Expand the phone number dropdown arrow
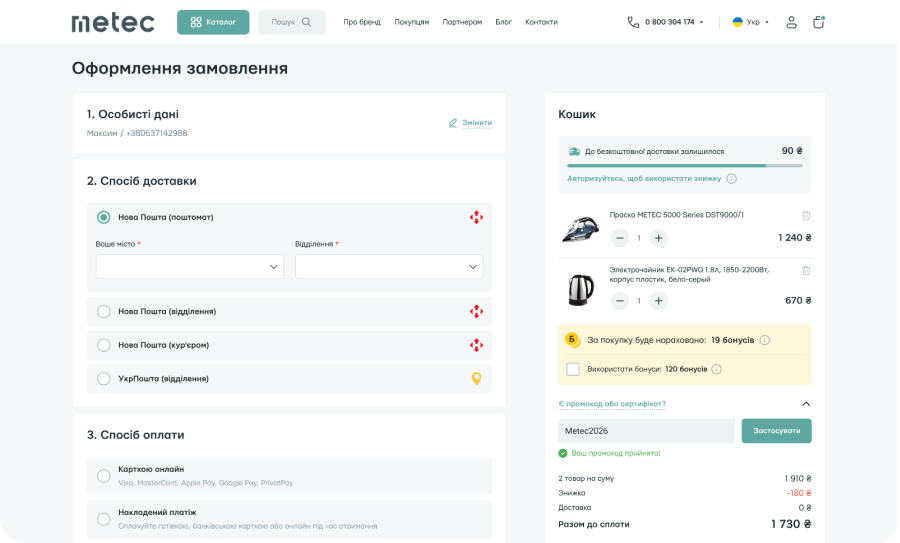This screenshot has height=543, width=900. click(701, 22)
